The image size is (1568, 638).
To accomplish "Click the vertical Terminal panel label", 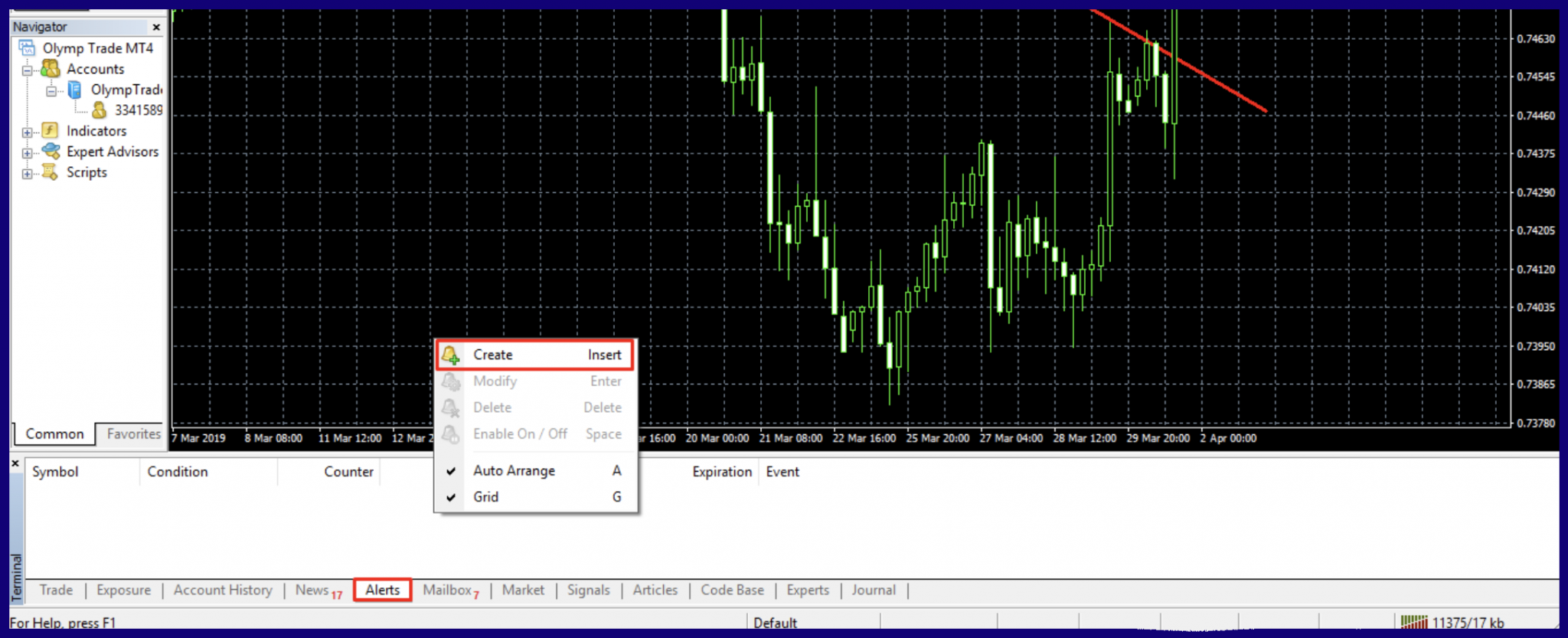I will coord(16,578).
